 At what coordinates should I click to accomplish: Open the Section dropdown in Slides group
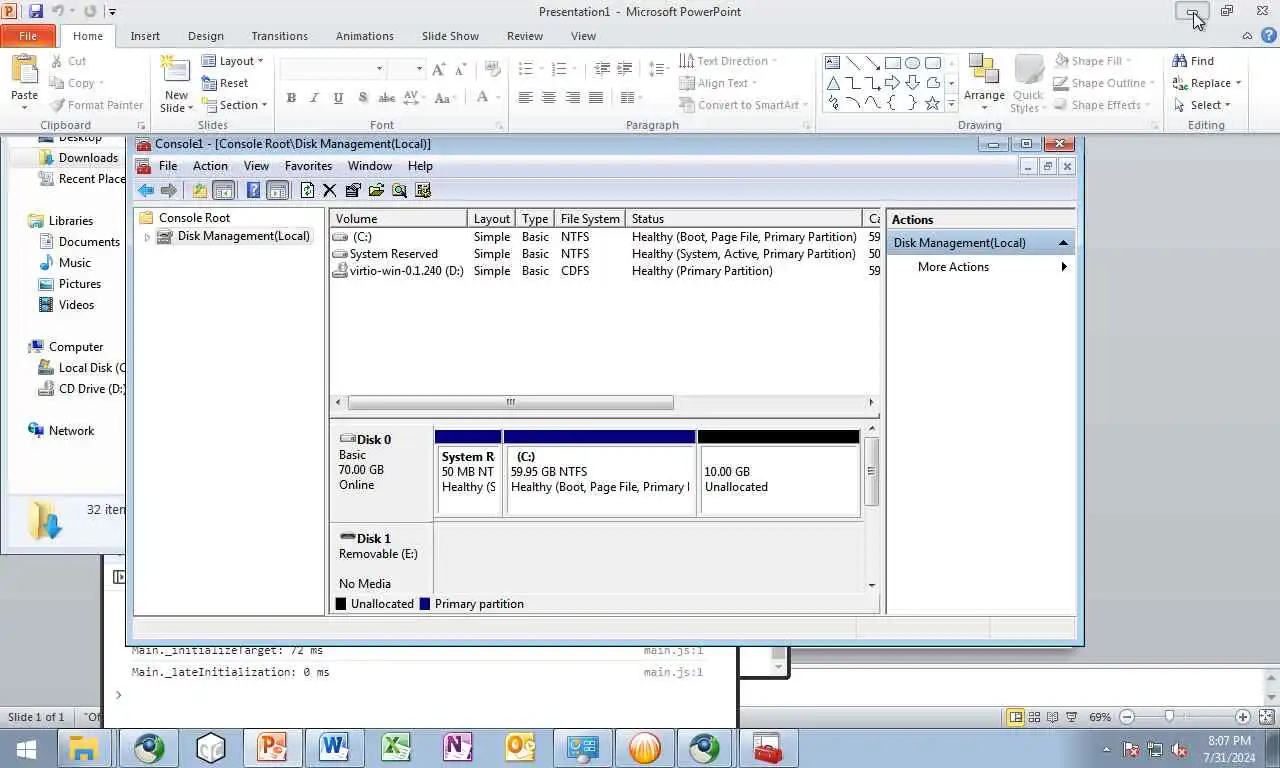pos(234,105)
